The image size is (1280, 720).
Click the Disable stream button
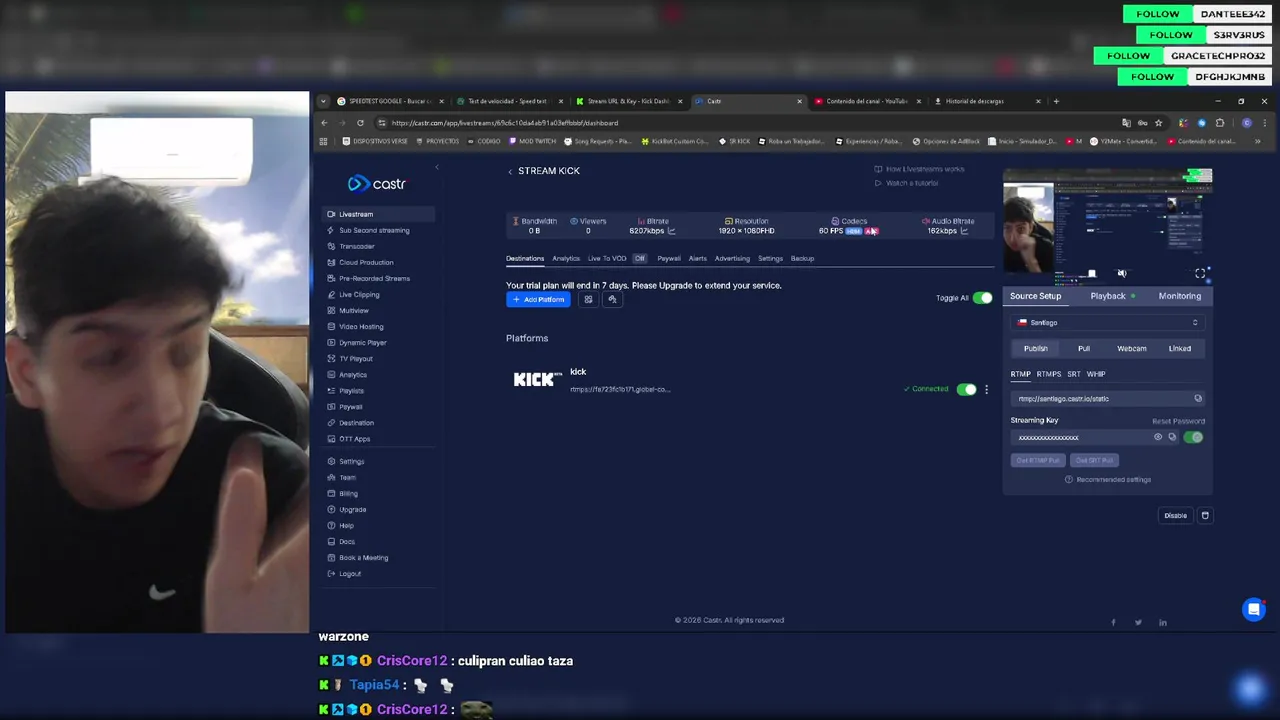pyautogui.click(x=1175, y=516)
